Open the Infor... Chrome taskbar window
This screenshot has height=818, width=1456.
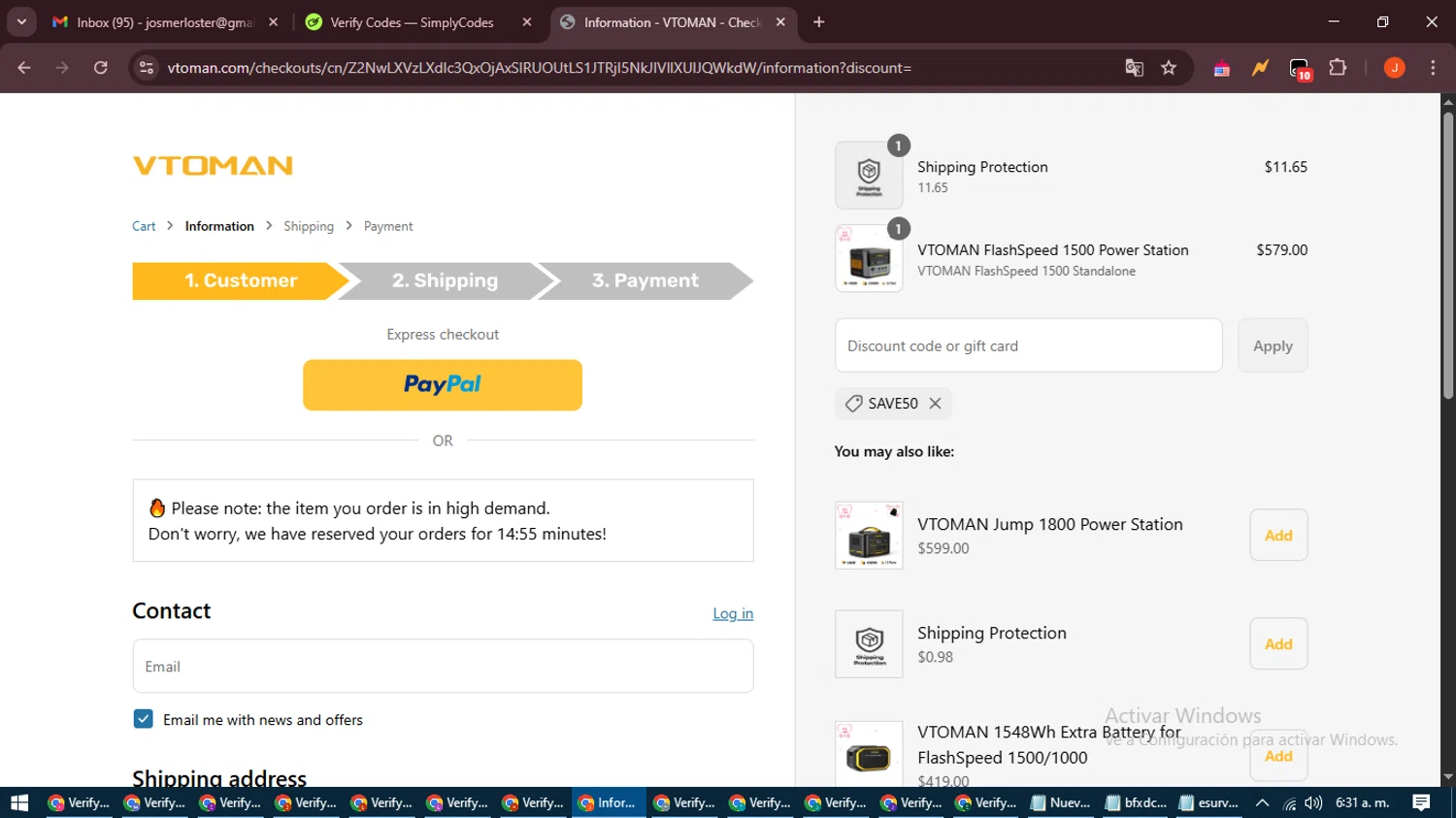(609, 802)
